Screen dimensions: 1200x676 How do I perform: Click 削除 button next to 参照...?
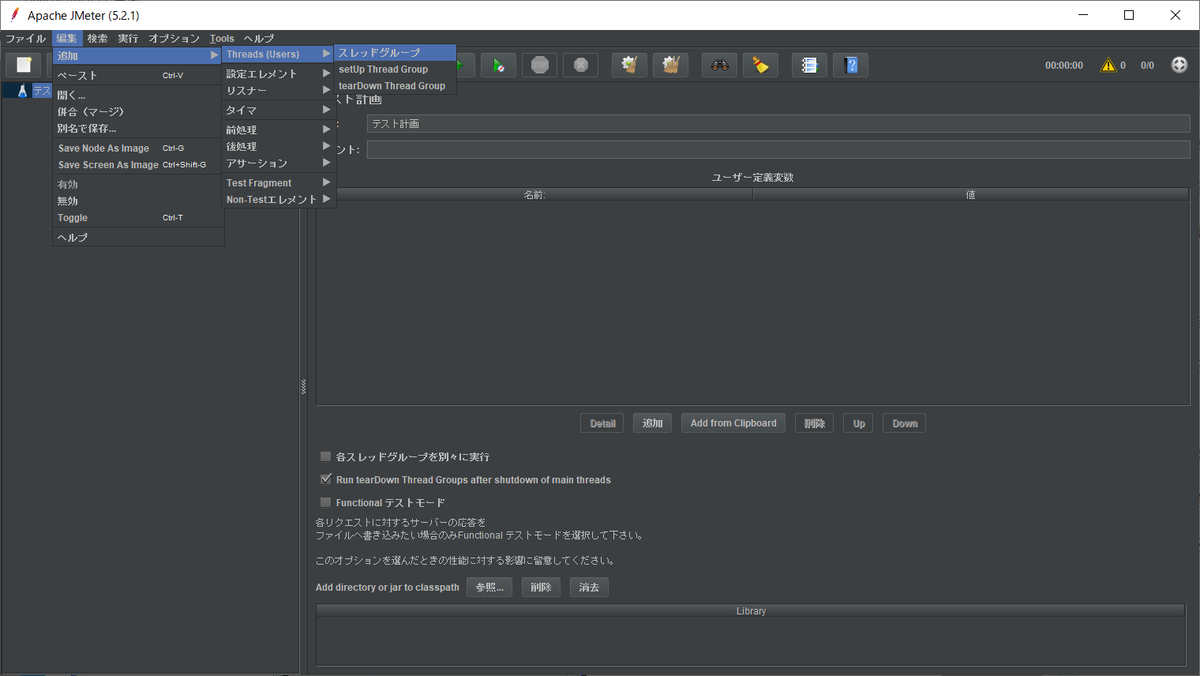pyautogui.click(x=541, y=587)
